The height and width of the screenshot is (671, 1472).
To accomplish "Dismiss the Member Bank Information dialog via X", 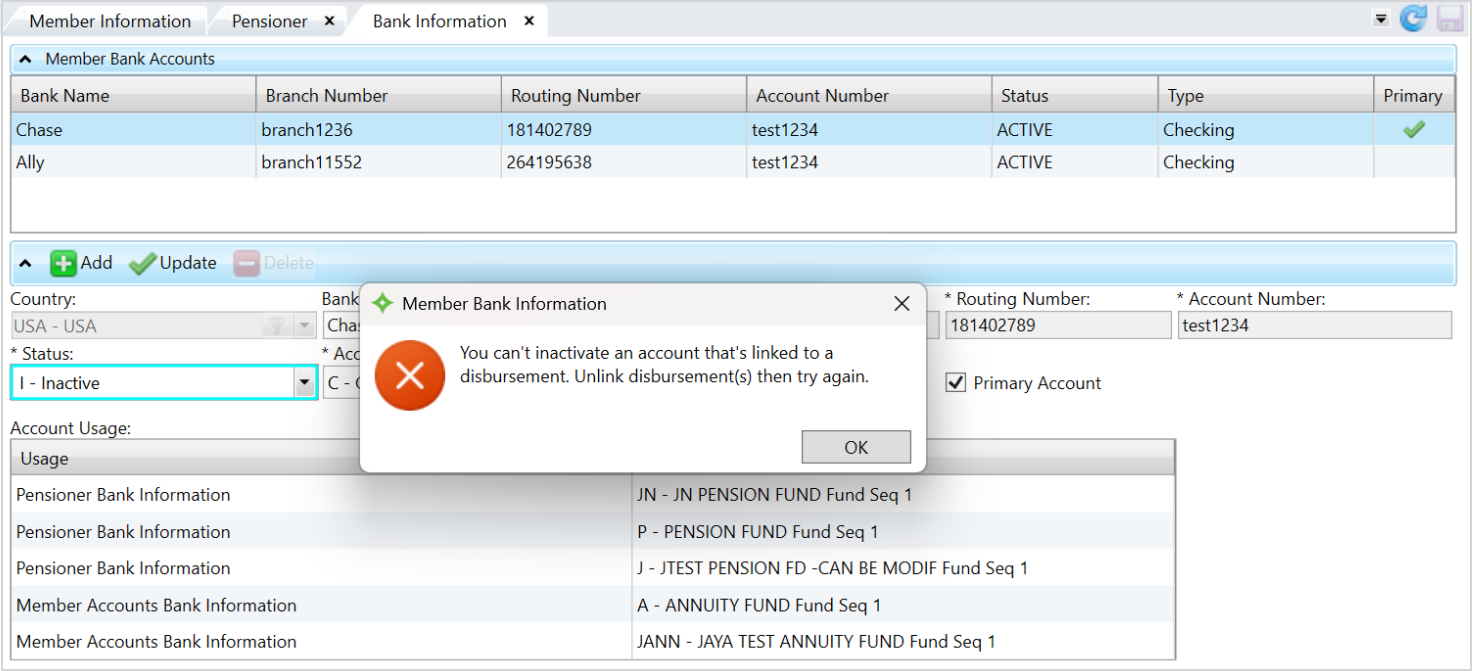I will click(x=901, y=304).
